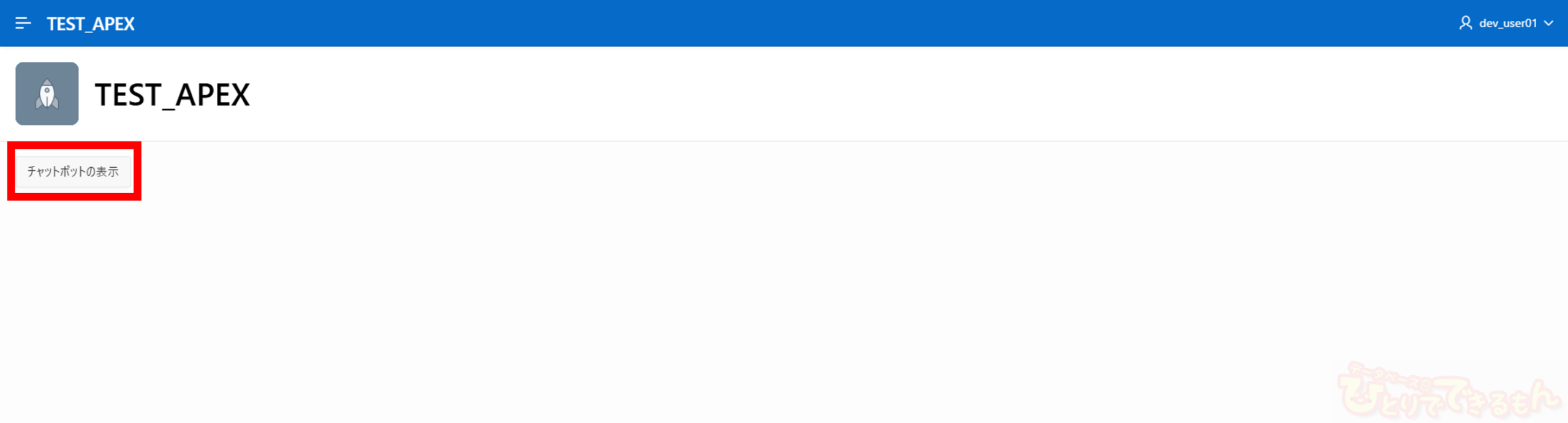Open the hamburger navigation menu icon

(x=23, y=23)
